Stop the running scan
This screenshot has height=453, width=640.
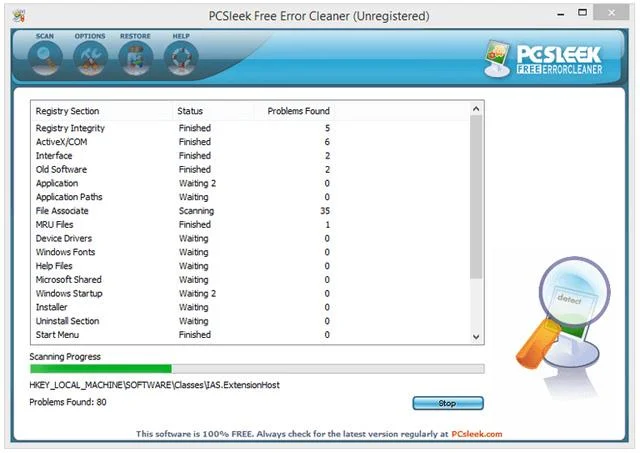[448, 403]
